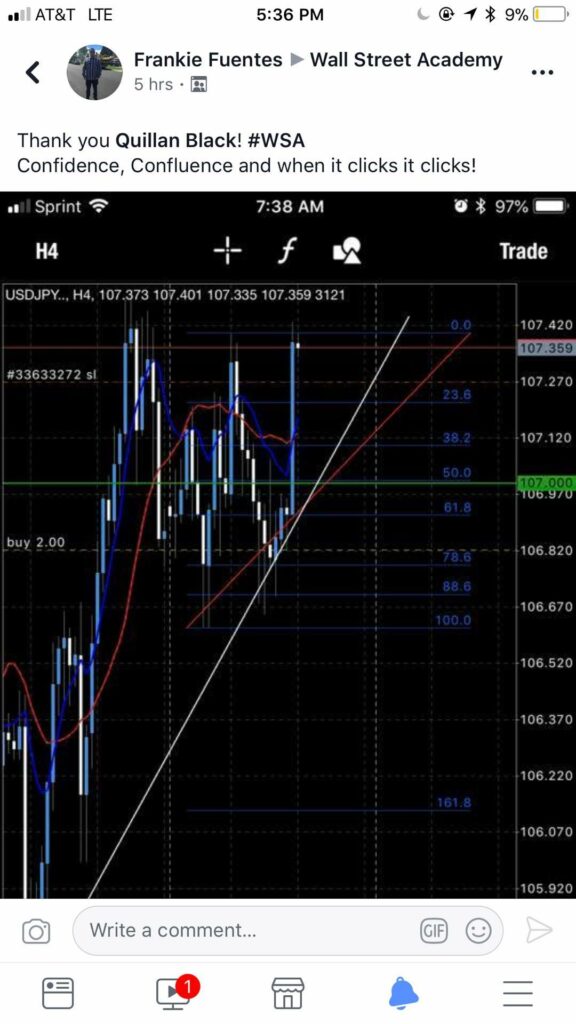
Task: Tap the back arrow chevron
Action: pos(33,72)
